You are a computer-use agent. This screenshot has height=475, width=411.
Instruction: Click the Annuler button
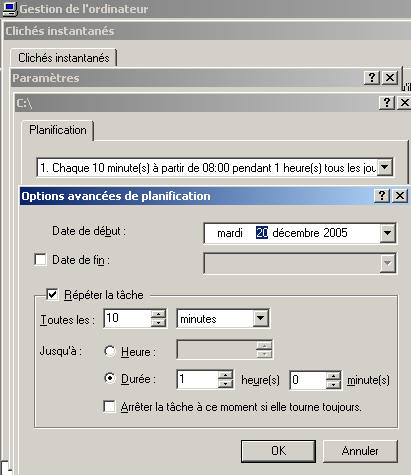360,451
